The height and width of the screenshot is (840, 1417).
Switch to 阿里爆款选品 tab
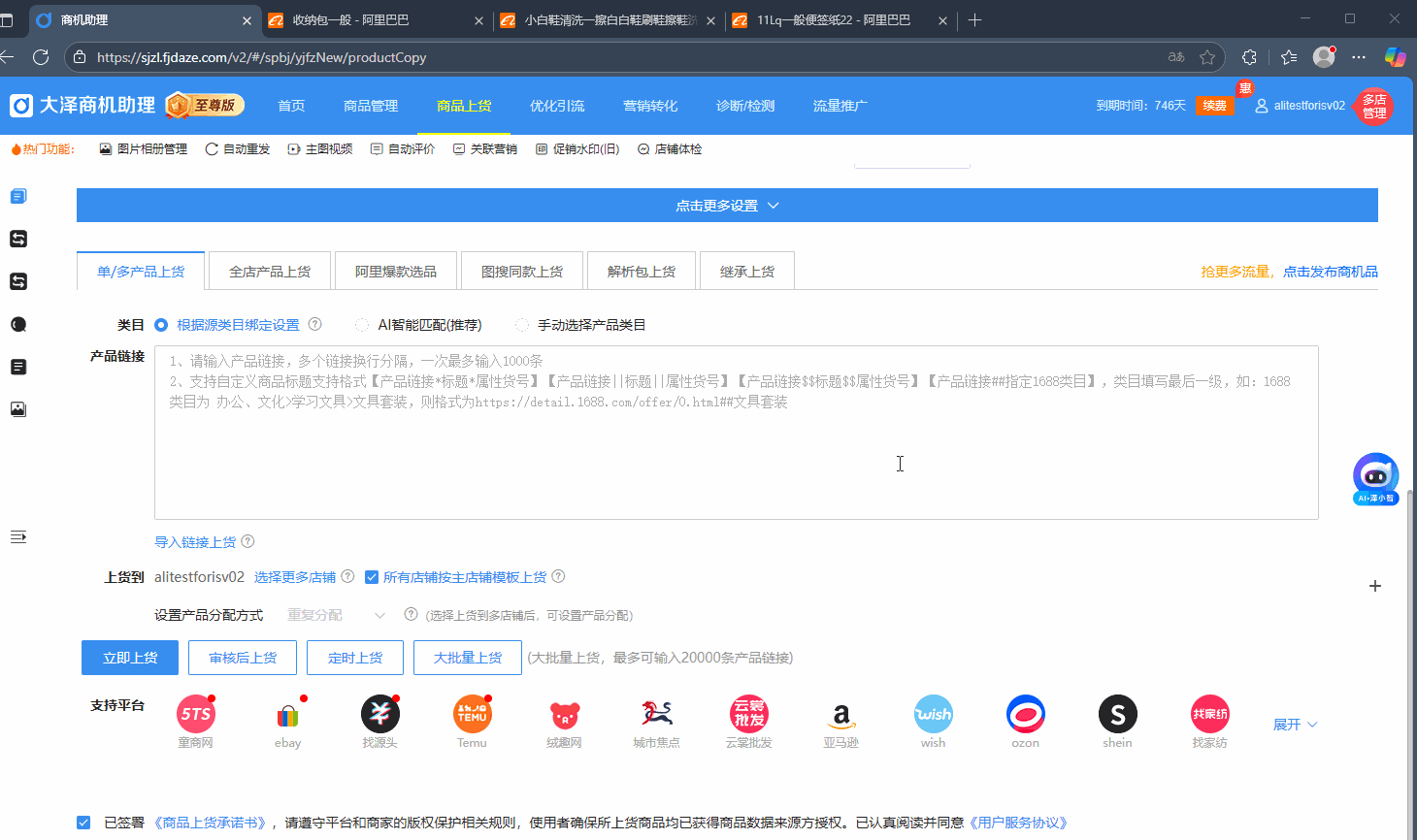pyautogui.click(x=396, y=272)
